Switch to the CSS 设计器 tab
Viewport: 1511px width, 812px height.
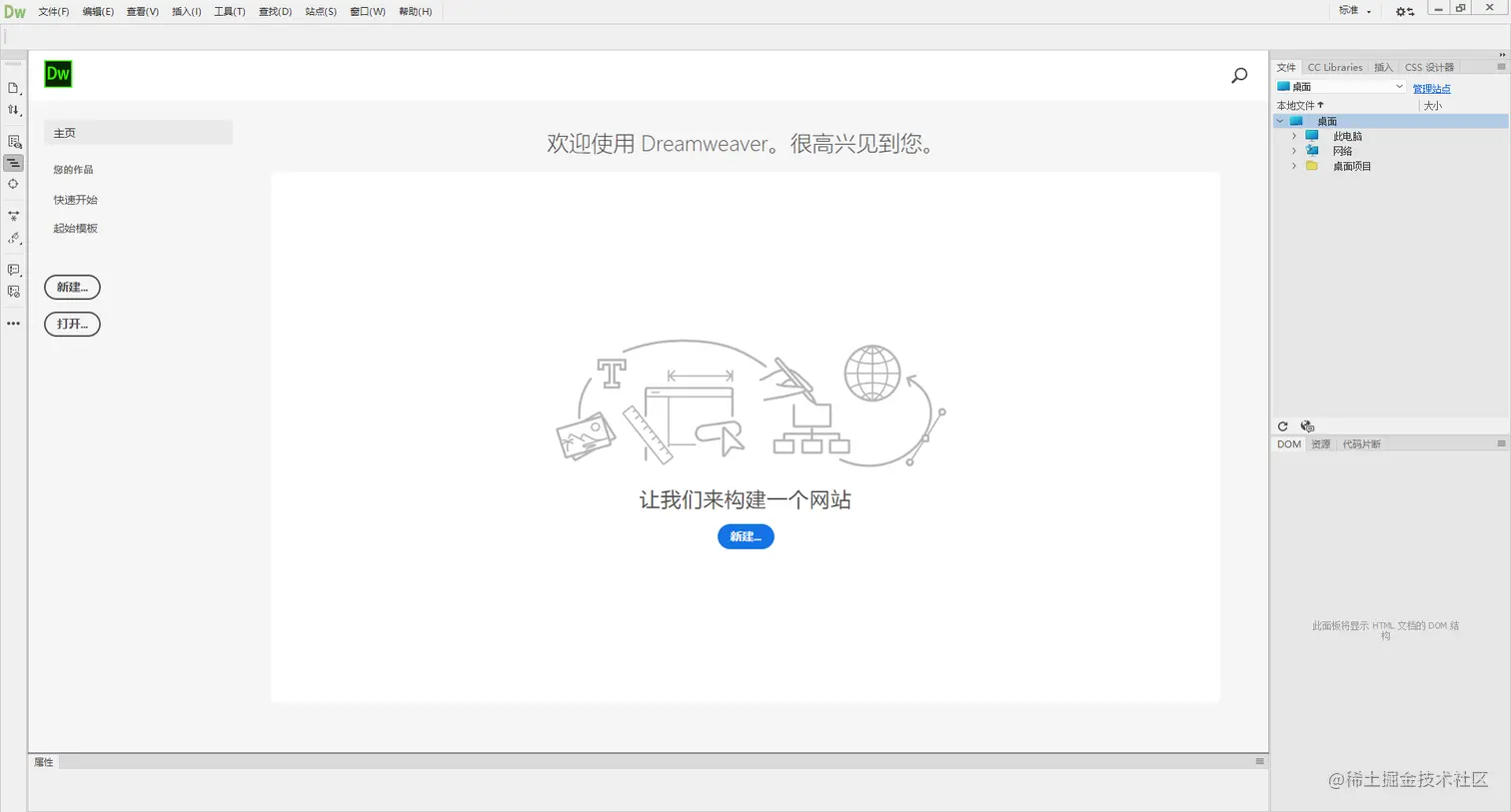coord(1429,67)
